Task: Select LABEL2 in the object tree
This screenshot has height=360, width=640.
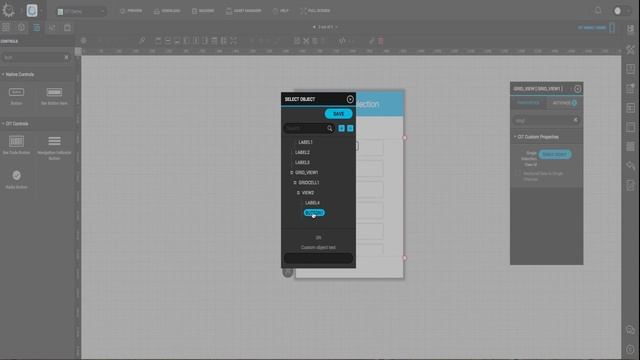Action: pyautogui.click(x=302, y=152)
